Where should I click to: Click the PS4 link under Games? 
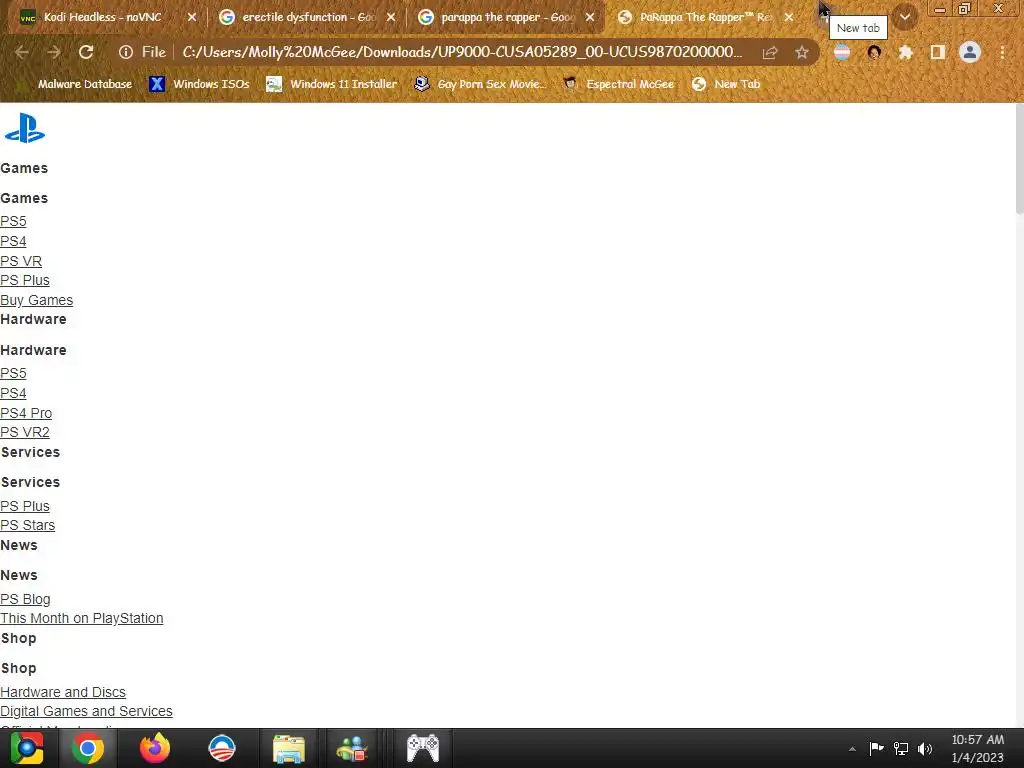coord(13,241)
